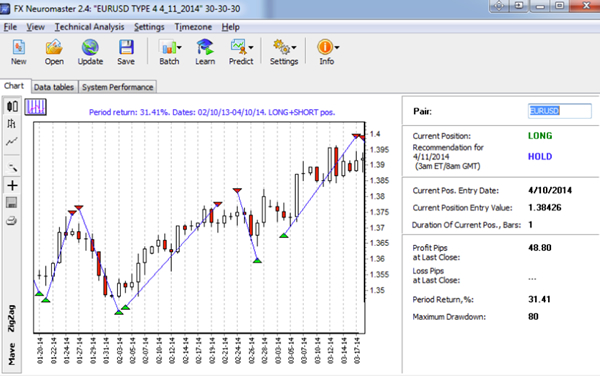This screenshot has height=376, width=600.
Task: Switch to the Data tables tab
Action: (54, 87)
